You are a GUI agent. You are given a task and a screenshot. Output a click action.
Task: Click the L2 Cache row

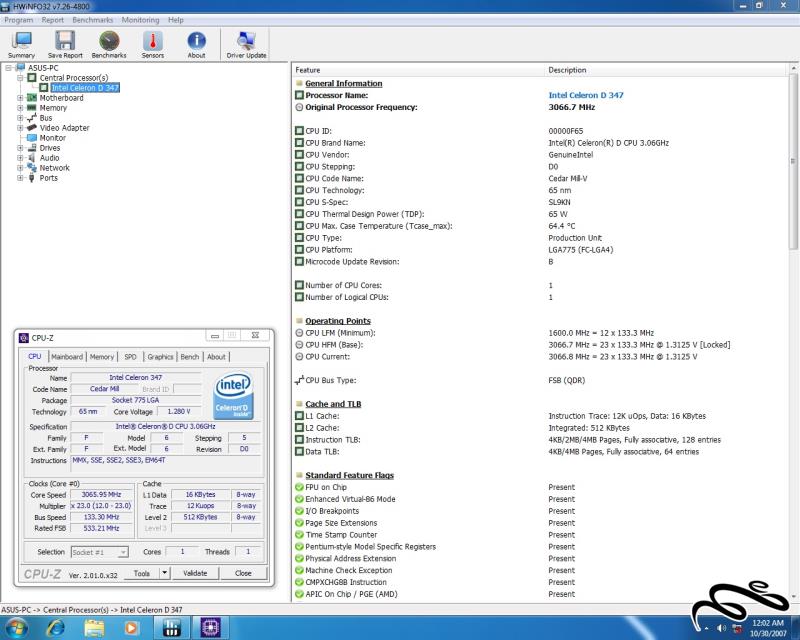click(541, 428)
